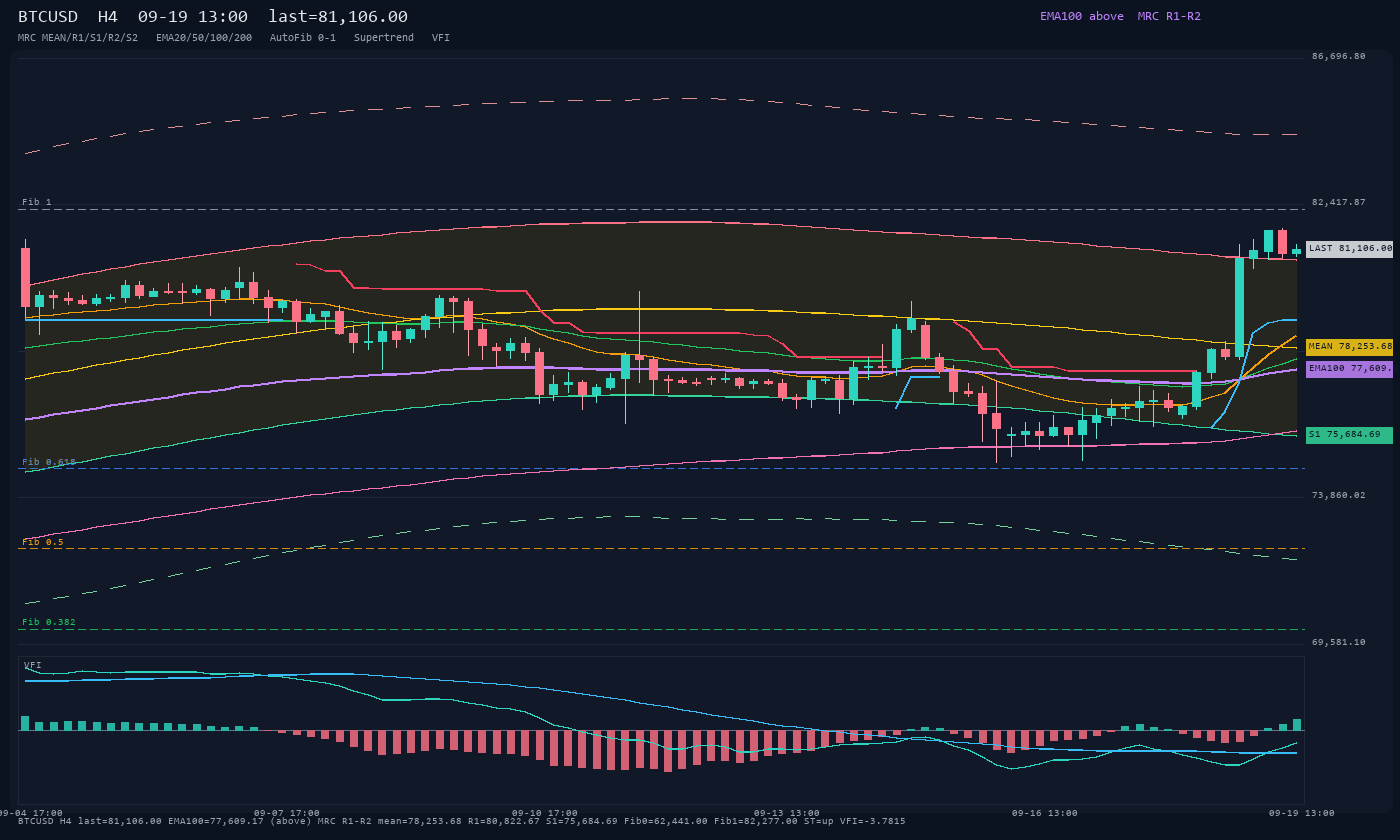1400x840 pixels.
Task: Click 'Fib1=82,277.00' in the bottom status line
Action: click(x=756, y=821)
